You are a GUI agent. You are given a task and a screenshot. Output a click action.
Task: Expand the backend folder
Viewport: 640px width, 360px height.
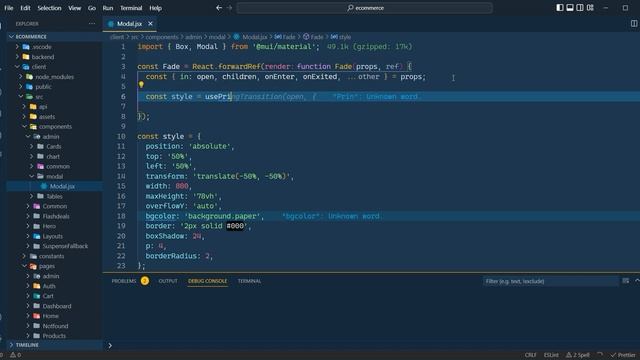coord(54,57)
